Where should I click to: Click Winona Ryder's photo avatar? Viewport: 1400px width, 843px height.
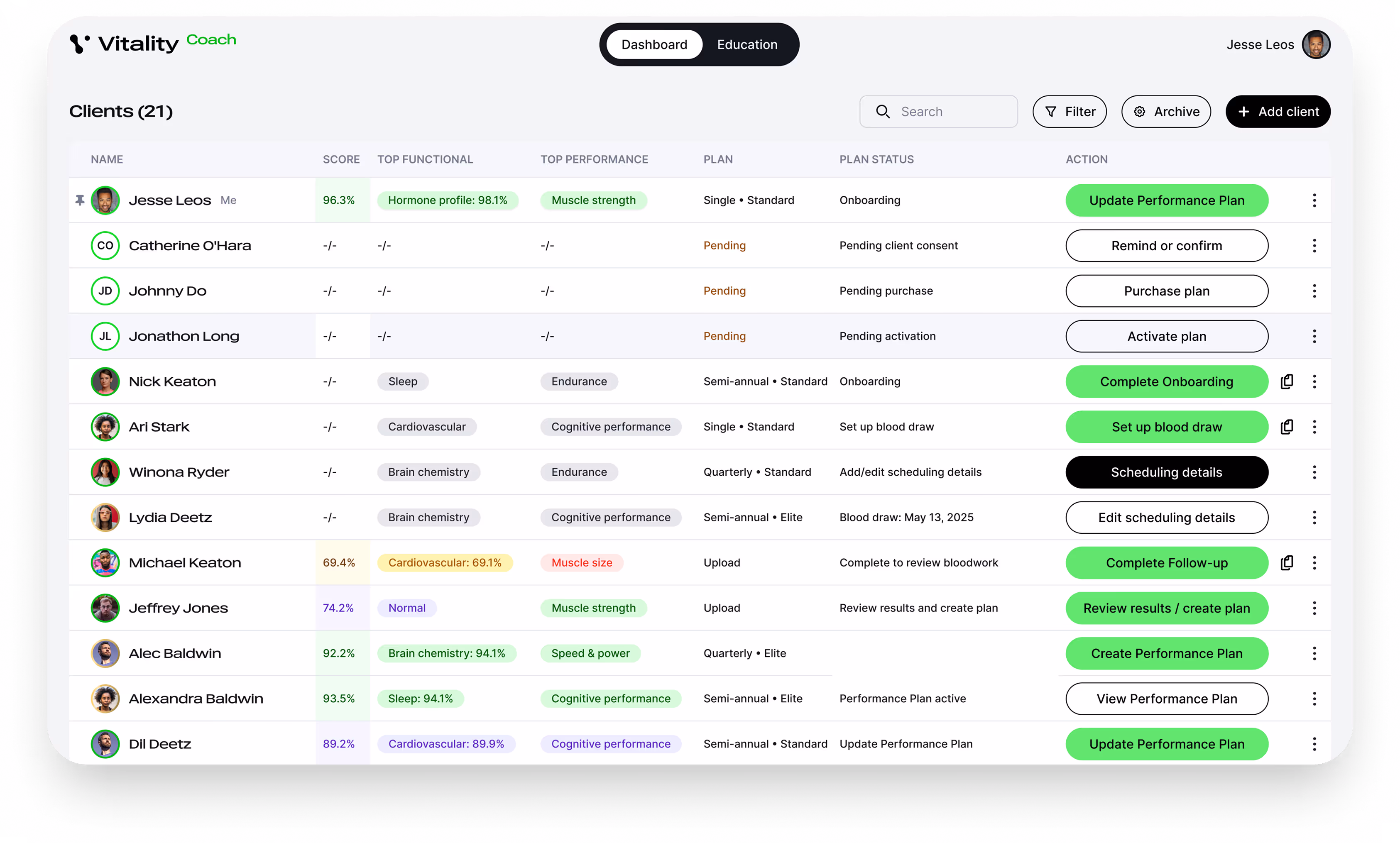pyautogui.click(x=105, y=472)
